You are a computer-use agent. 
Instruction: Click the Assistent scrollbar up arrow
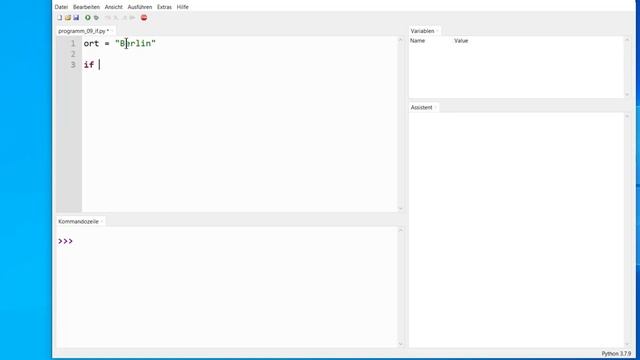pos(627,116)
